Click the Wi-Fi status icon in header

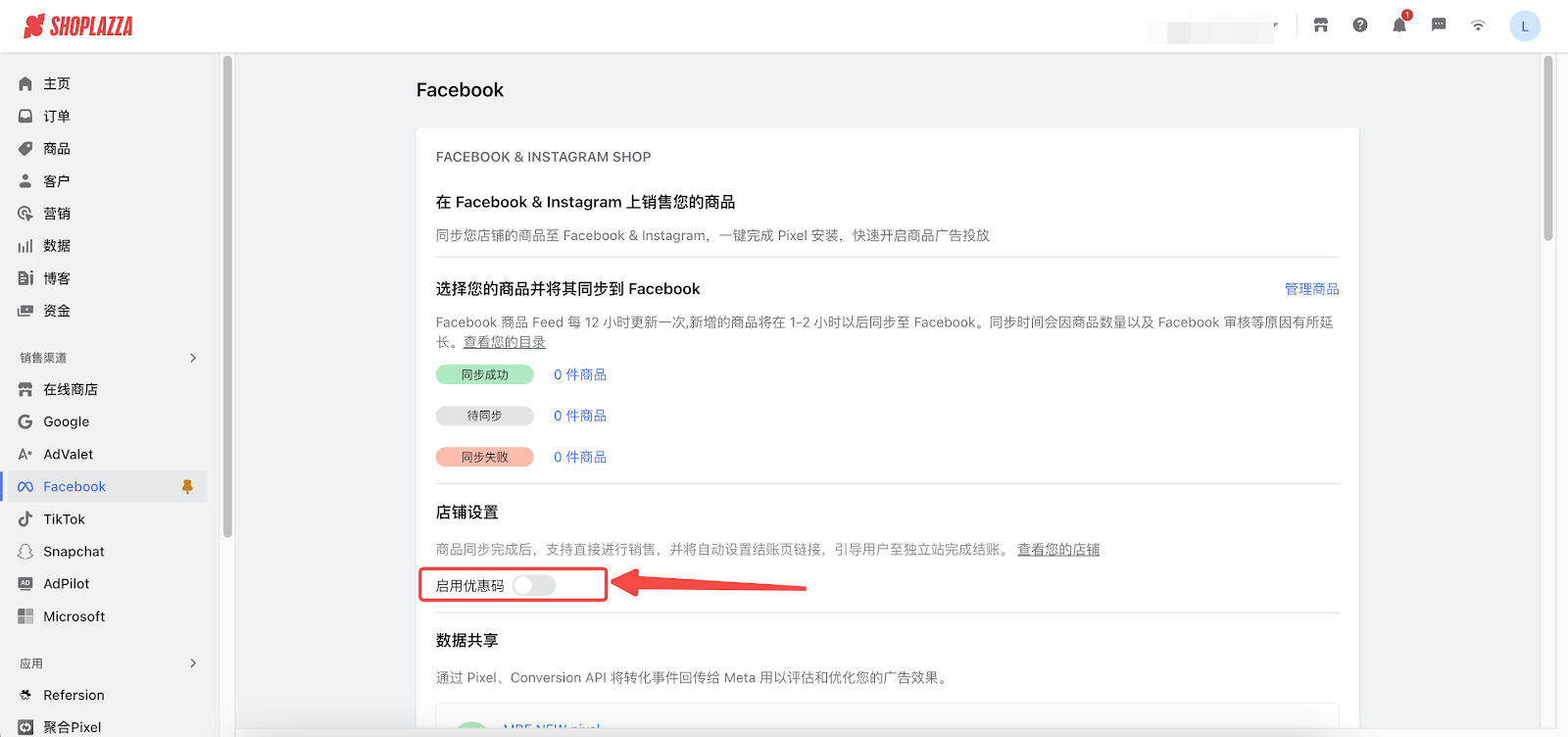click(x=1478, y=25)
